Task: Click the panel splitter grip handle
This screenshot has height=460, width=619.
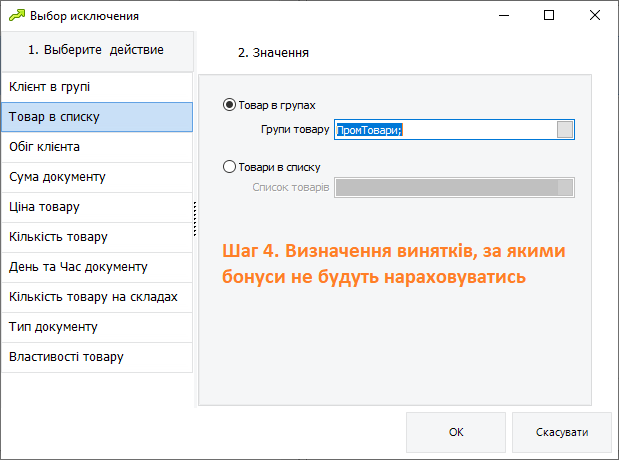Action: (195, 219)
